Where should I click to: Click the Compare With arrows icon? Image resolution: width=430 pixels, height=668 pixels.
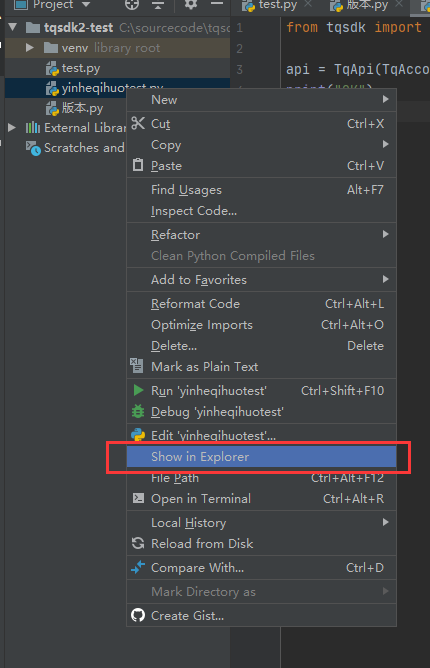(138, 567)
